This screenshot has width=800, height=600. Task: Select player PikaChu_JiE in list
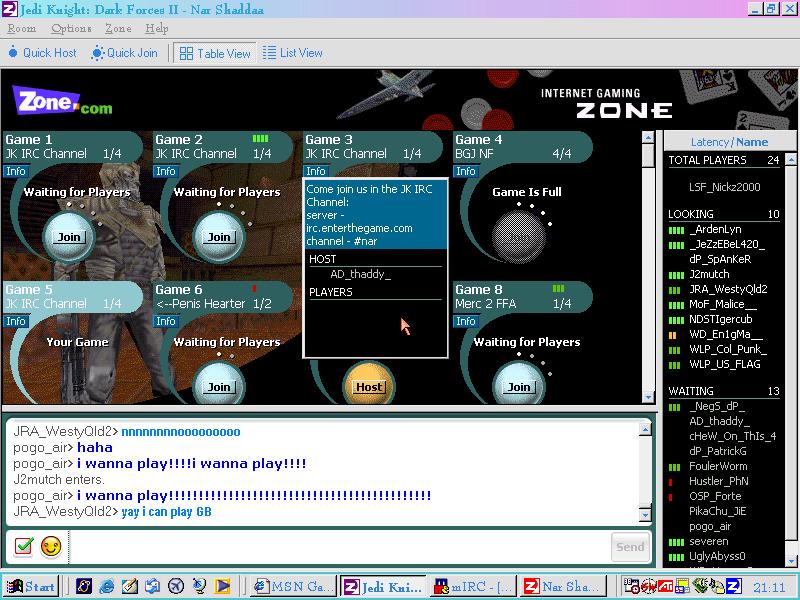tap(717, 511)
